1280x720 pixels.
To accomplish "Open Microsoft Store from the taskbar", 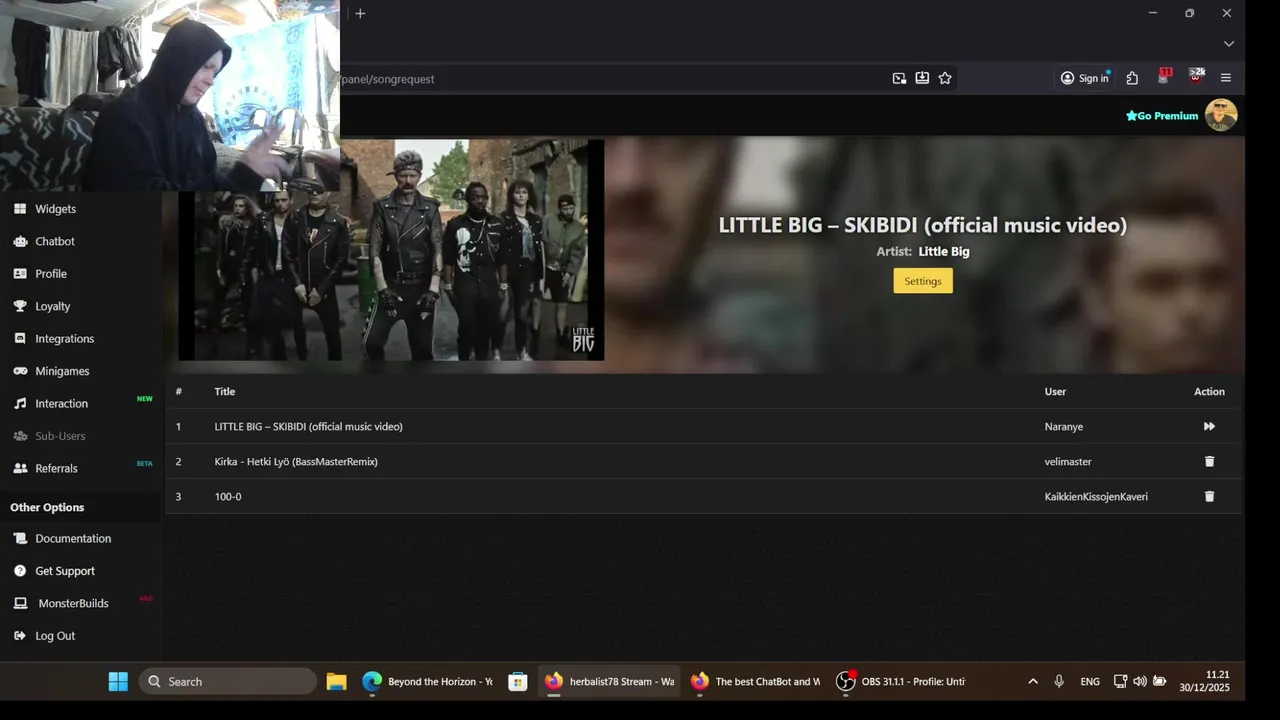I will (x=517, y=682).
